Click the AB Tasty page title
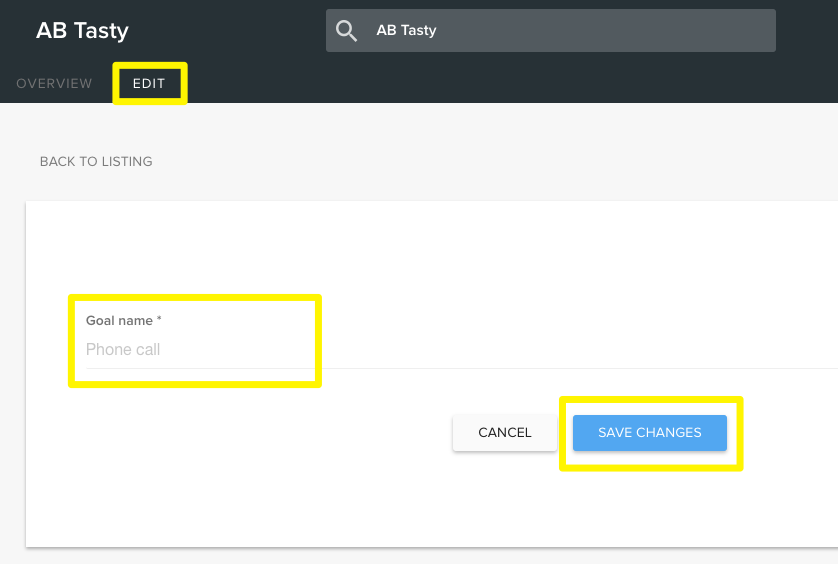The width and height of the screenshot is (838, 564). coord(82,30)
